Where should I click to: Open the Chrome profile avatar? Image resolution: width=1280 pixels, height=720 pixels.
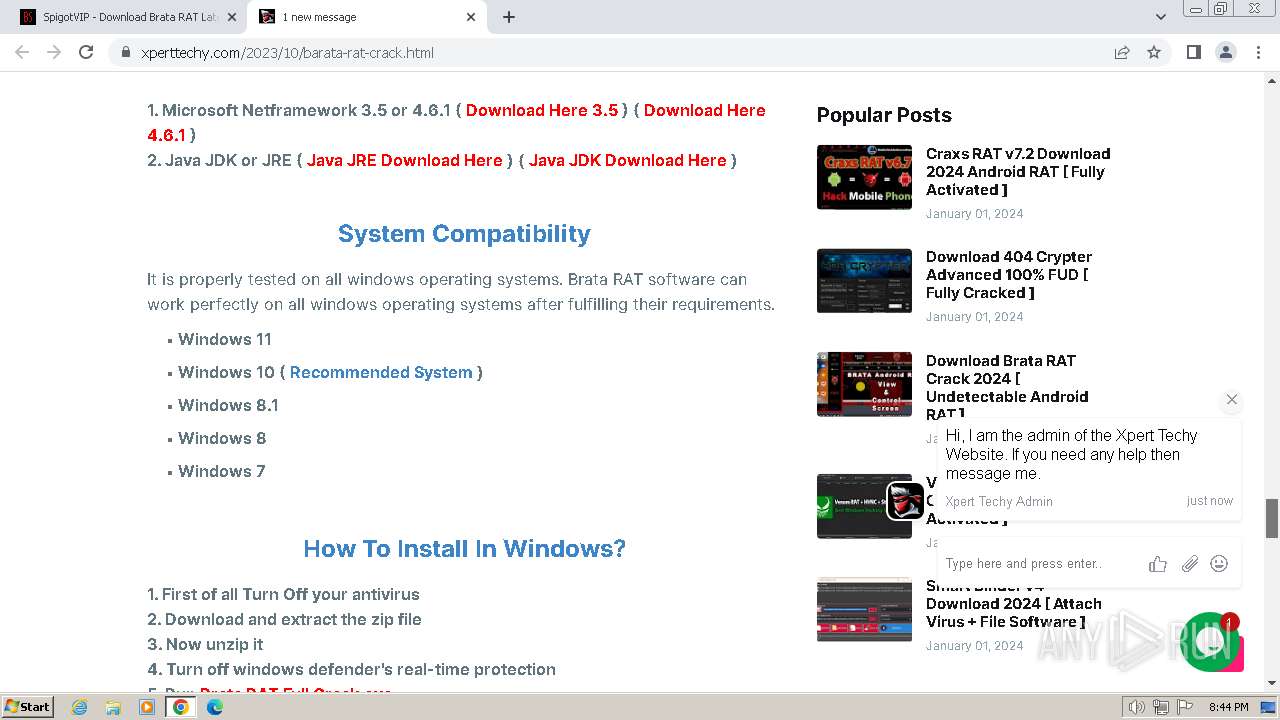click(1226, 52)
